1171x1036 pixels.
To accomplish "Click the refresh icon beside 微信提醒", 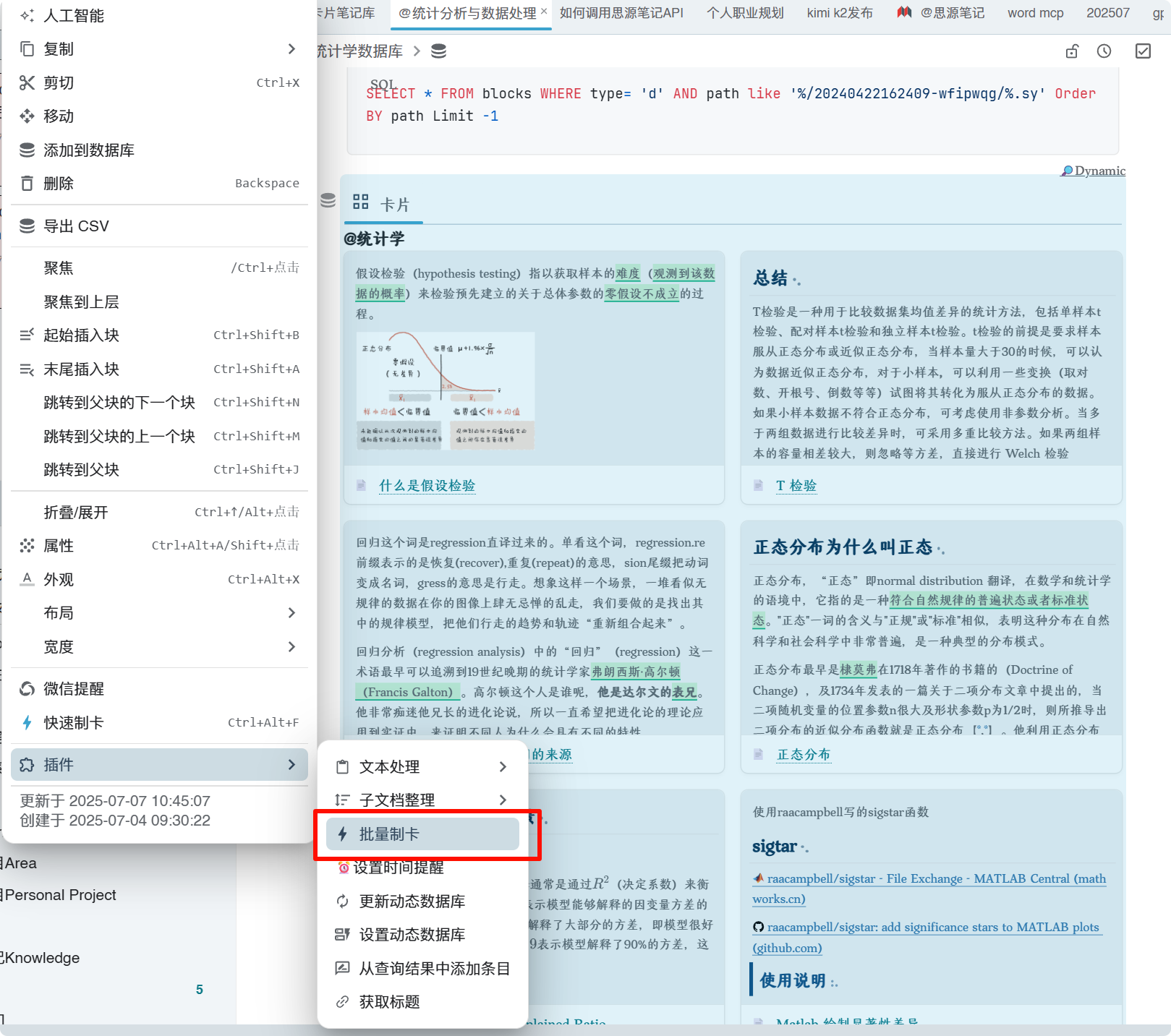I will point(27,688).
